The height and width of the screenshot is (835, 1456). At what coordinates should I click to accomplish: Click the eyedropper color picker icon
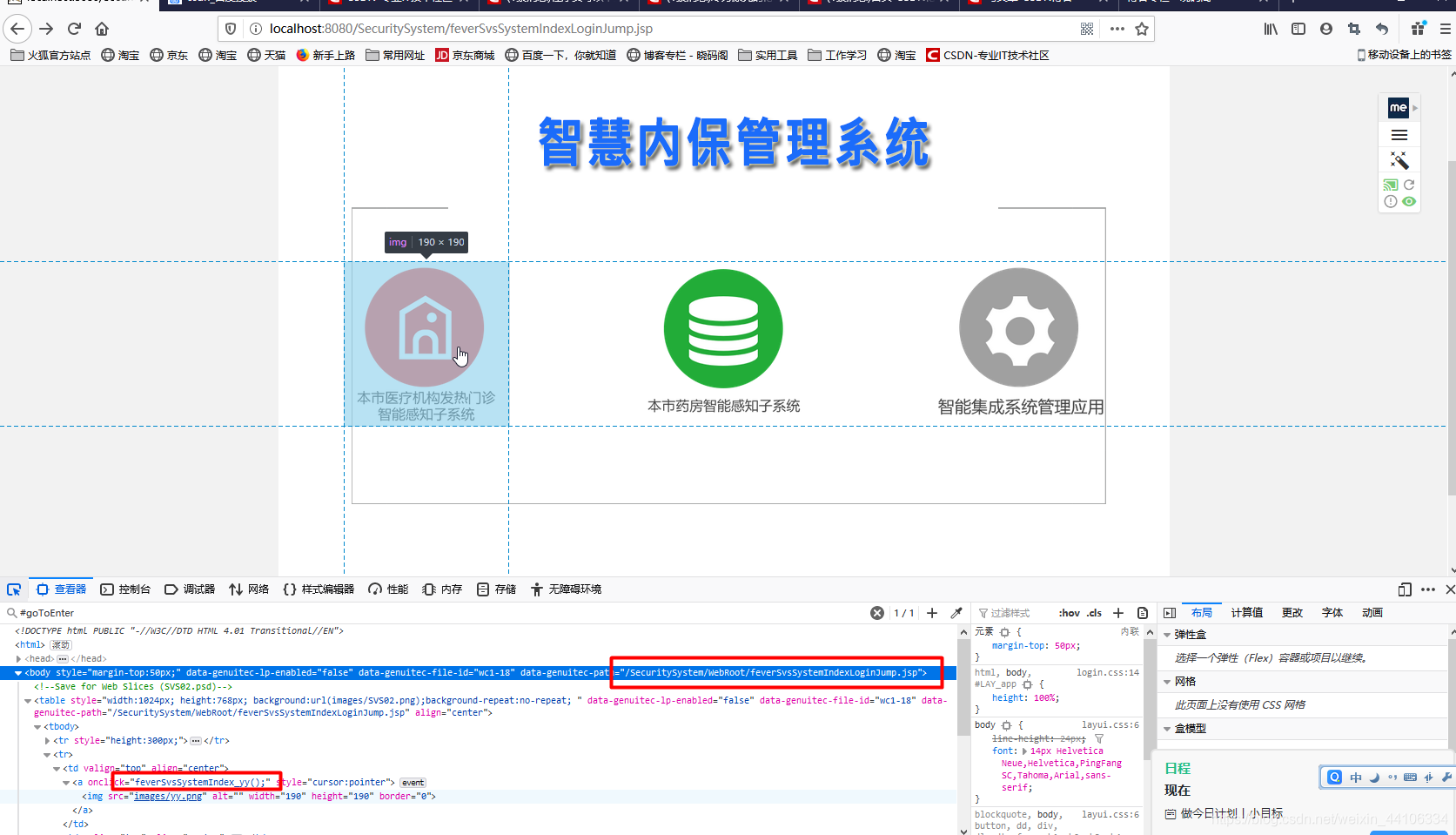[956, 613]
